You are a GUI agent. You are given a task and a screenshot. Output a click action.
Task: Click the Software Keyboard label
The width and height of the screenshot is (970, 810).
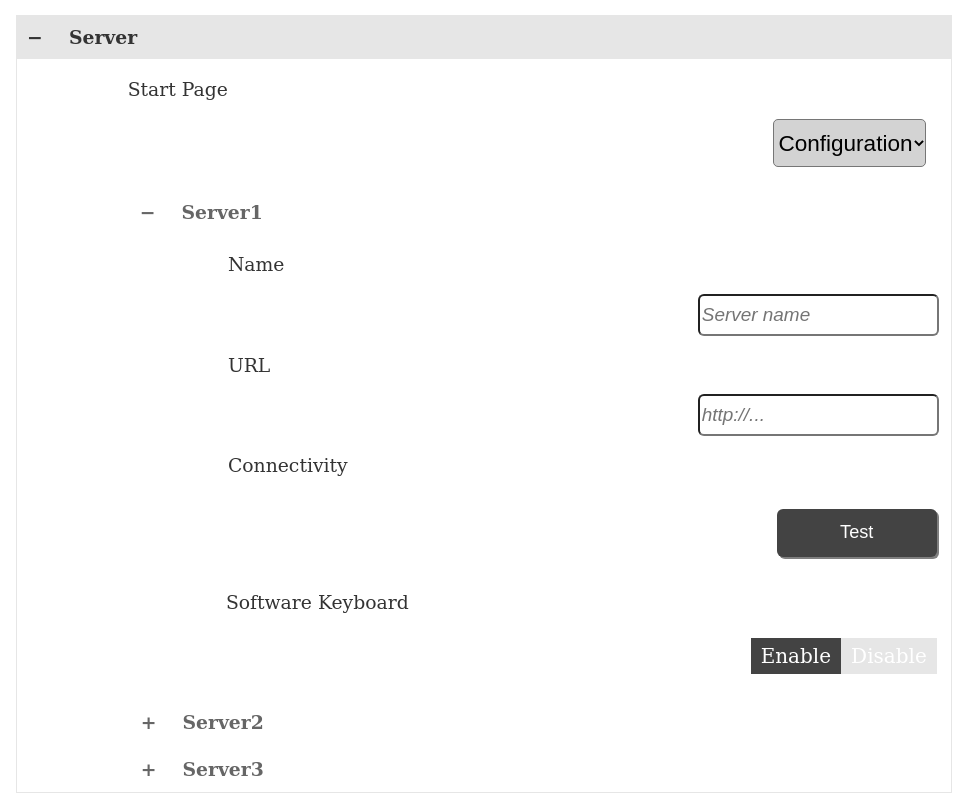click(x=317, y=603)
